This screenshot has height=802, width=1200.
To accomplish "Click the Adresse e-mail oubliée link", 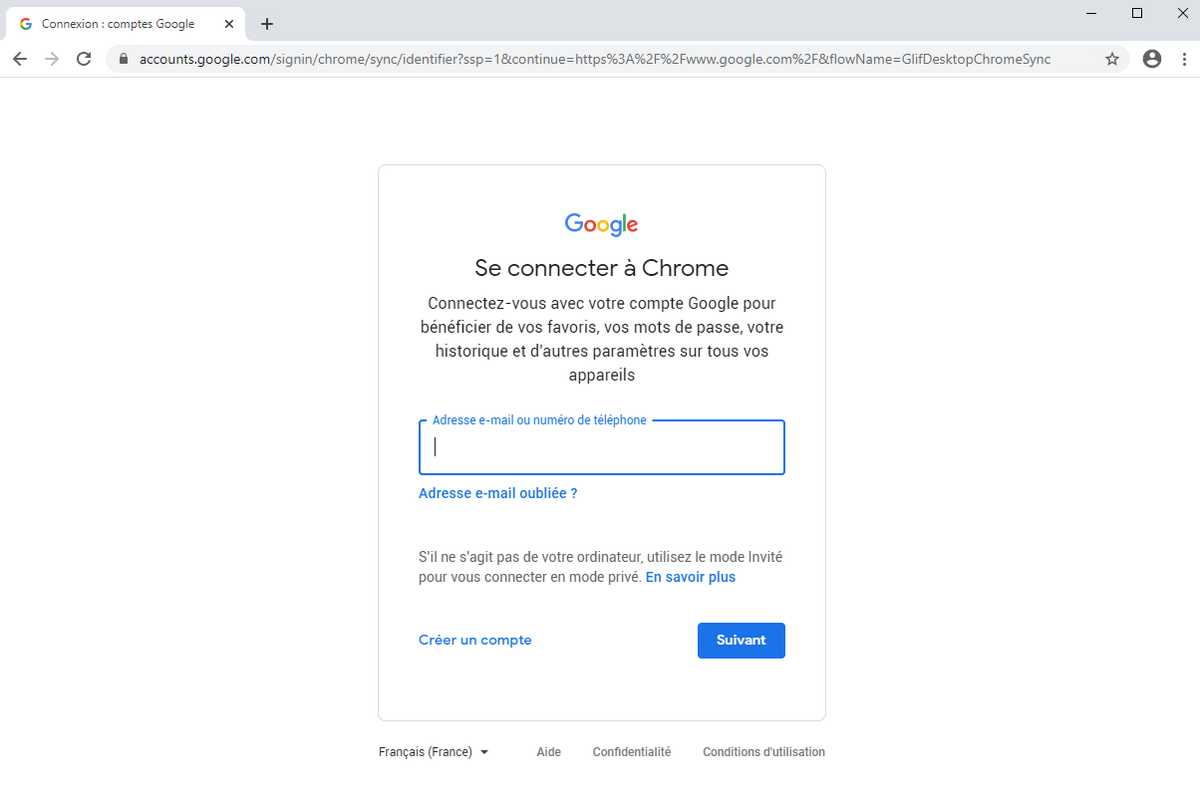I will [x=497, y=492].
